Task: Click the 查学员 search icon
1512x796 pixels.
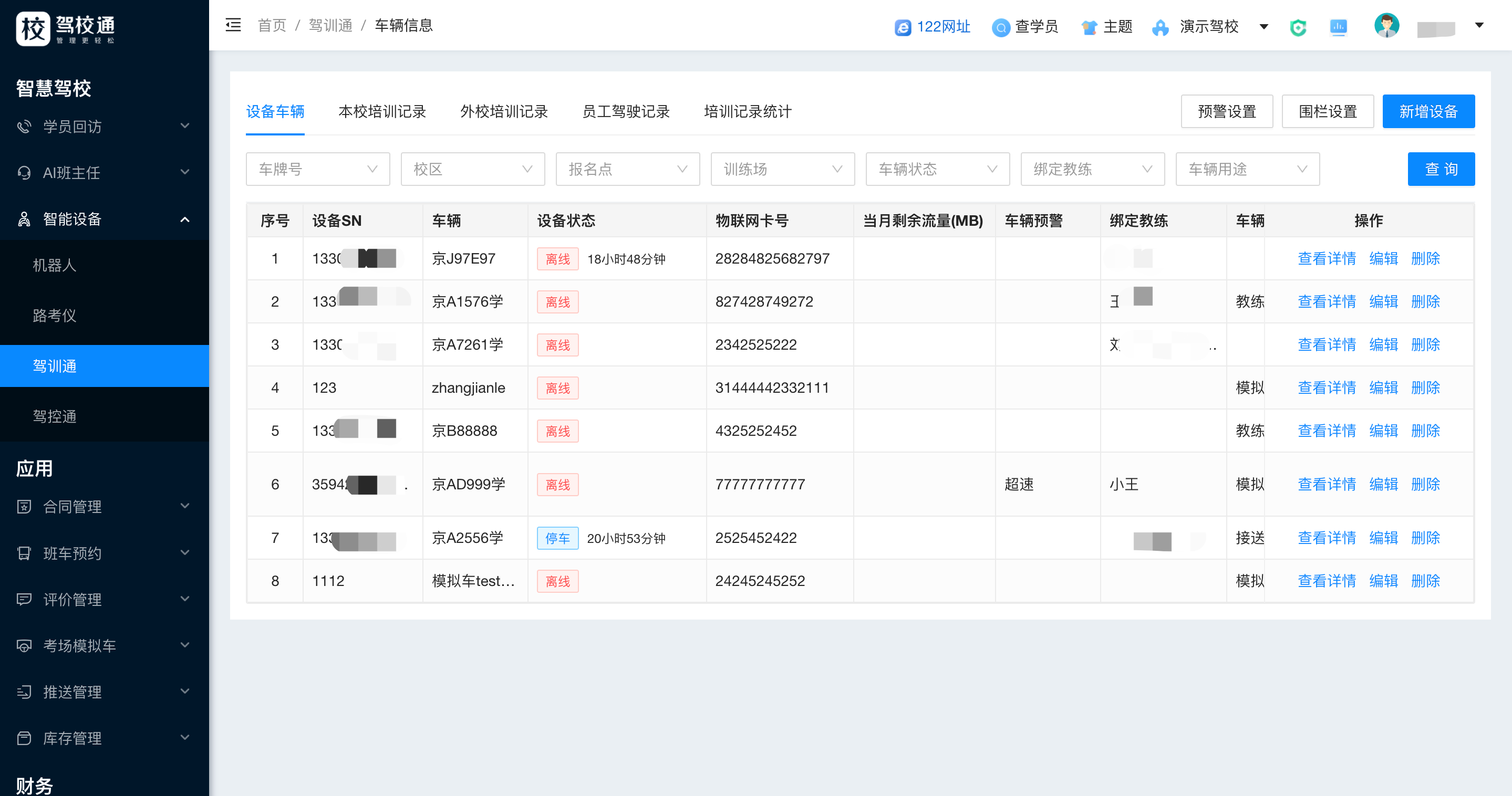Action: tap(1000, 27)
